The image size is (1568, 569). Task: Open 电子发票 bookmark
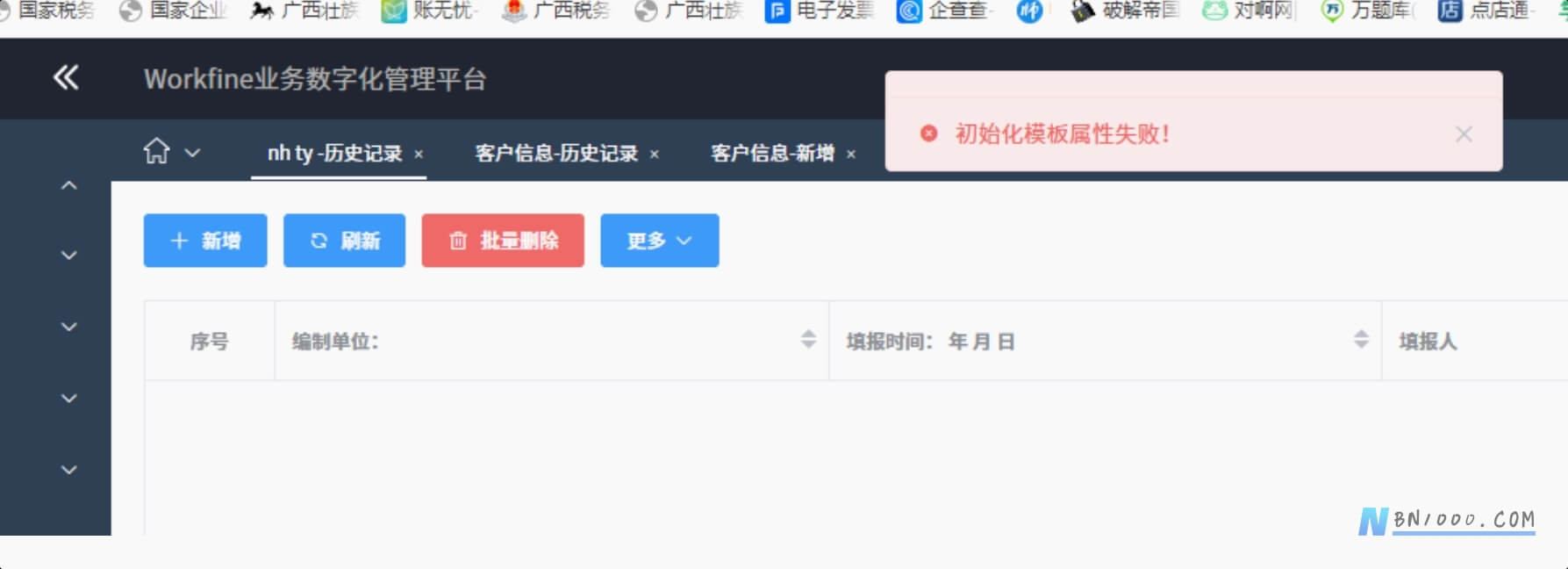click(820, 11)
